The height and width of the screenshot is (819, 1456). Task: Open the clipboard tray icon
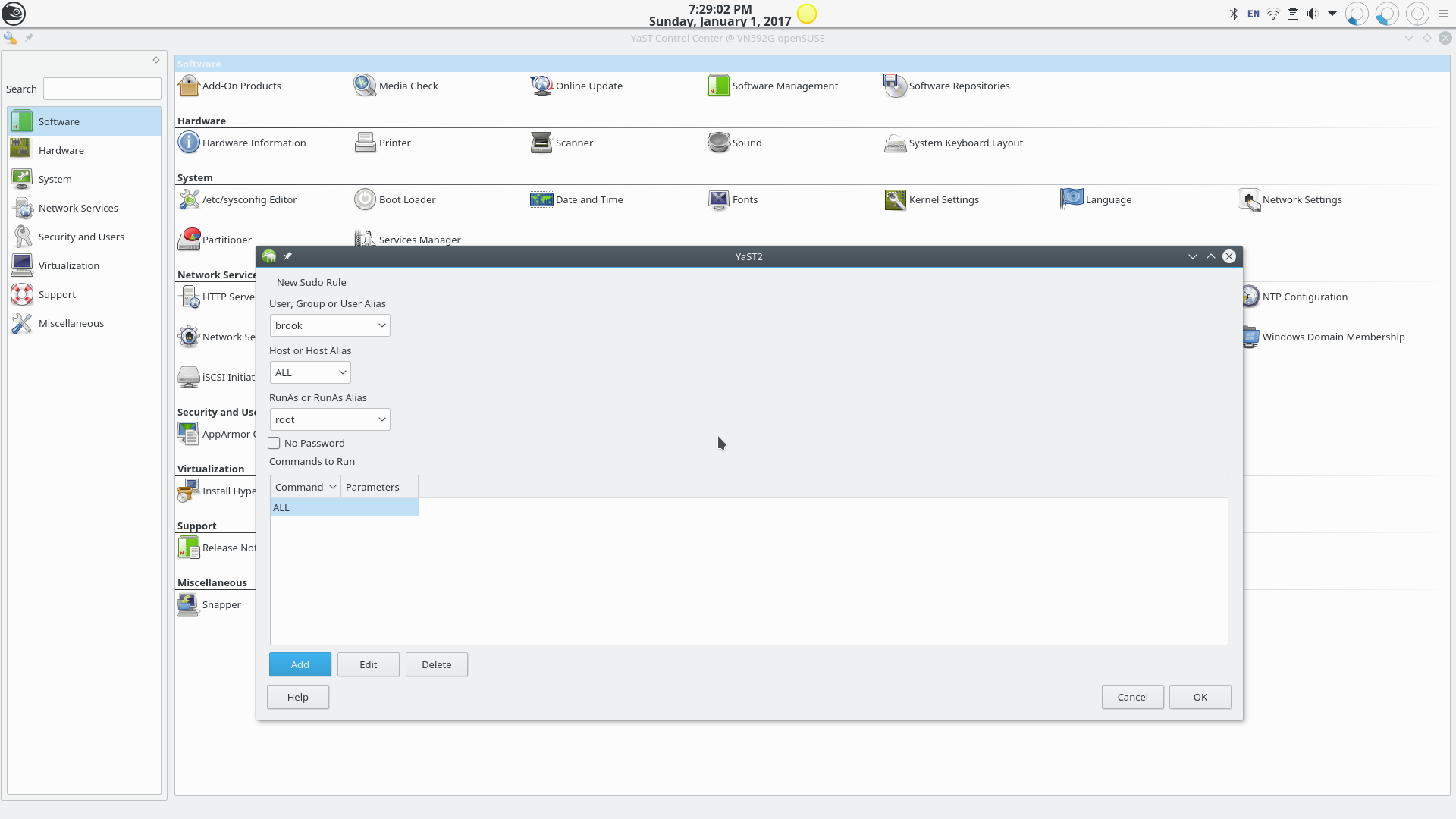pos(1293,14)
